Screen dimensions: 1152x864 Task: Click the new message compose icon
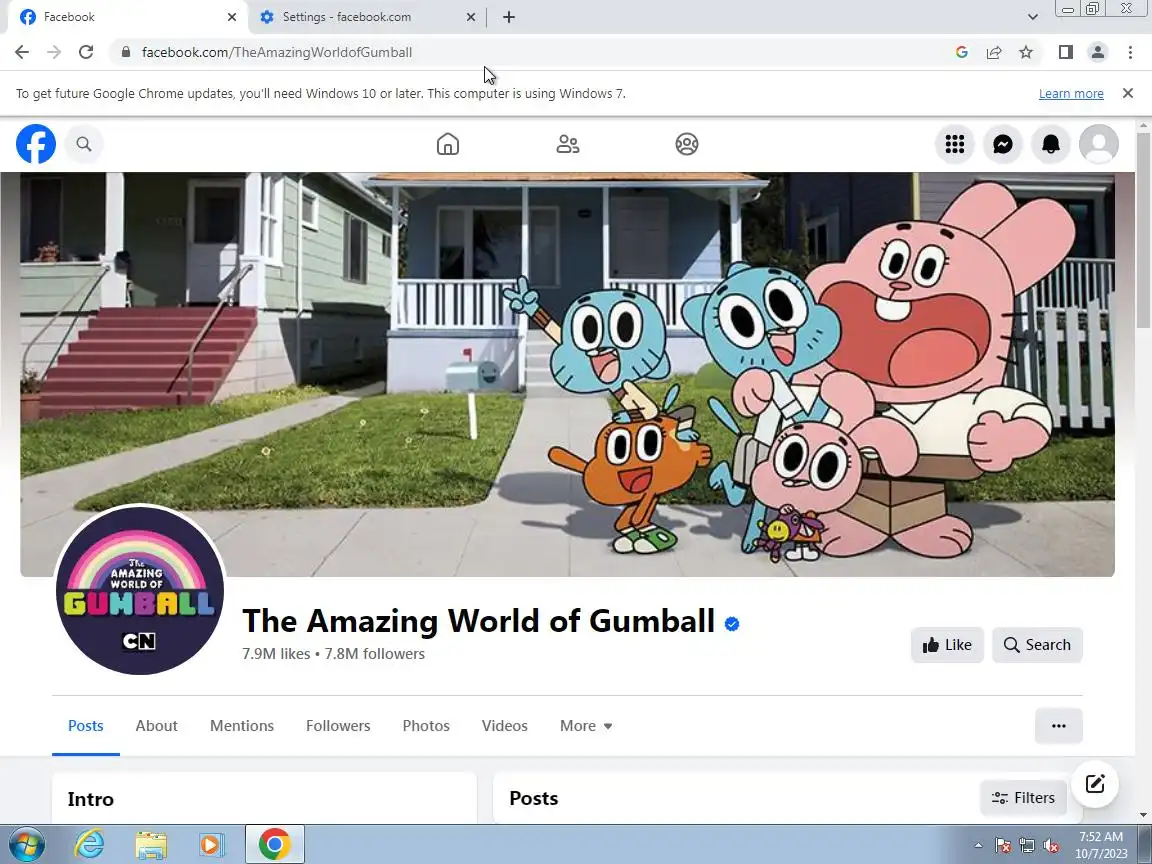tap(1095, 784)
